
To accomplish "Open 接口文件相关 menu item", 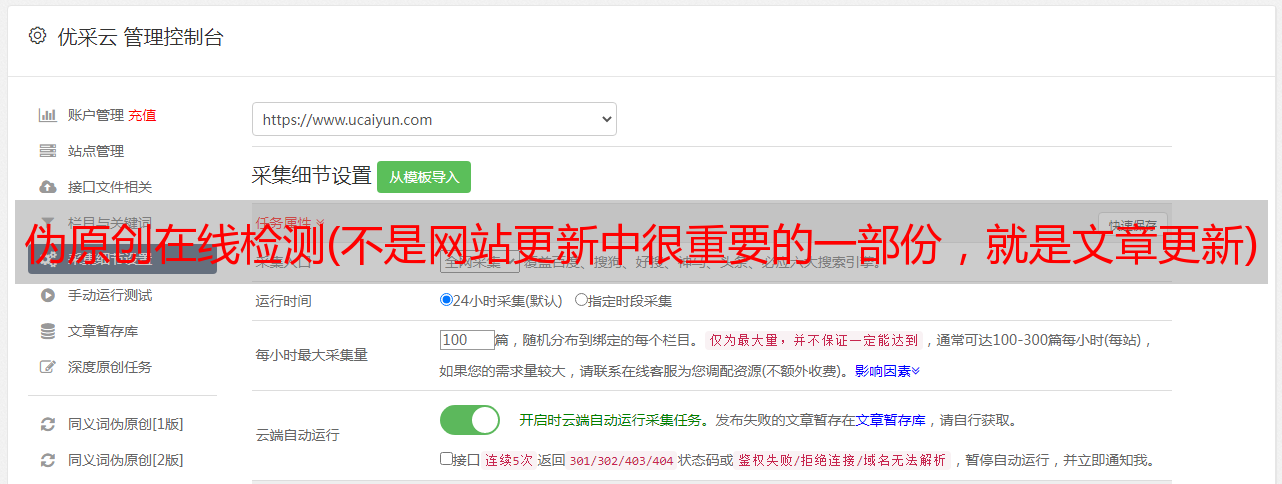I will tap(110, 187).
